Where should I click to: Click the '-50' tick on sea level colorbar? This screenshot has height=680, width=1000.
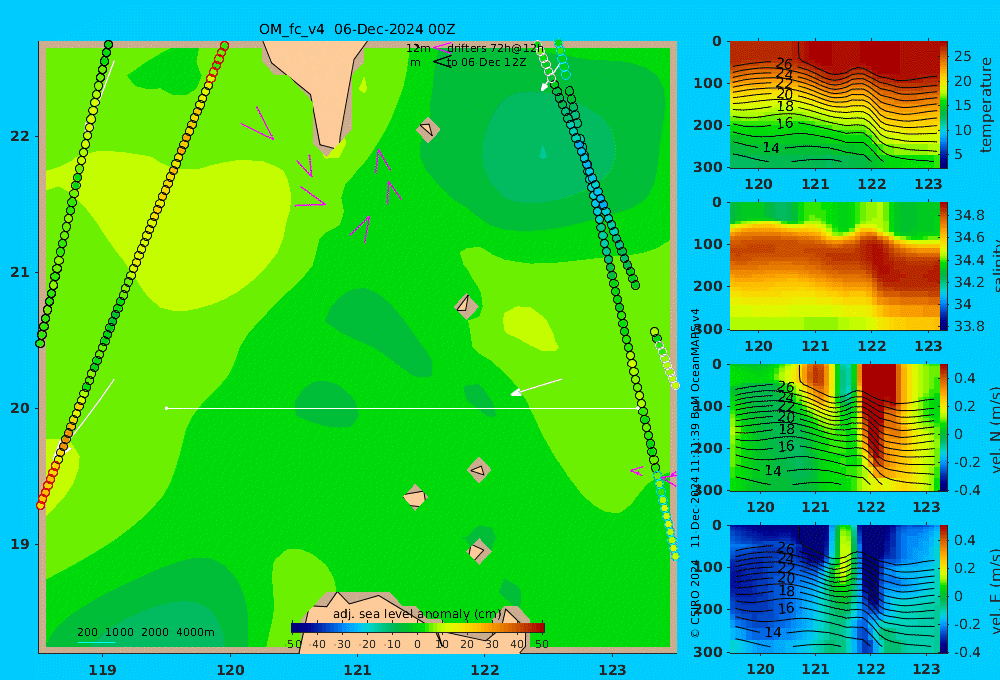tap(294, 644)
